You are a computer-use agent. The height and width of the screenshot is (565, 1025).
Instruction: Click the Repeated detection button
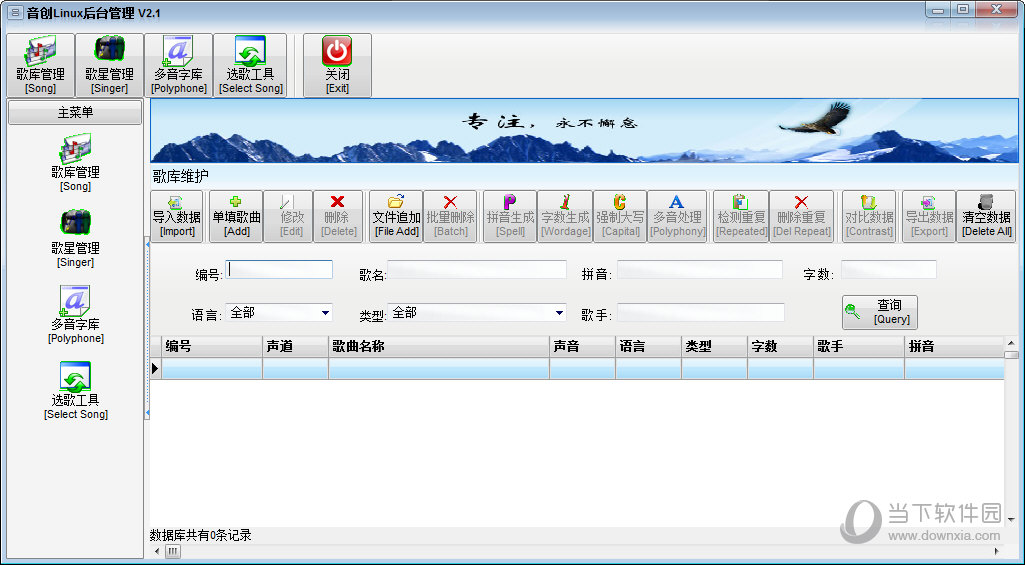click(741, 216)
